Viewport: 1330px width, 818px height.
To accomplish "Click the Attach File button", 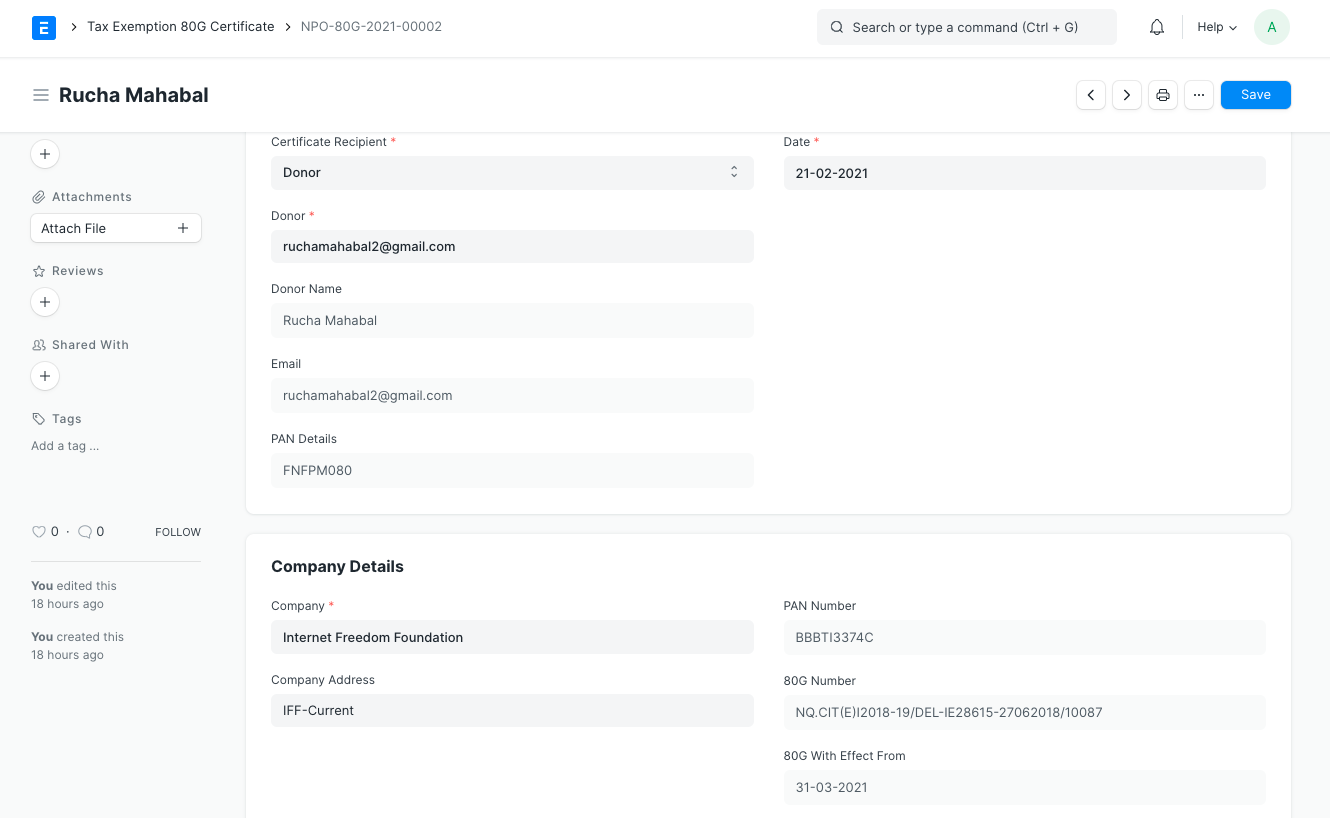I will 116,228.
